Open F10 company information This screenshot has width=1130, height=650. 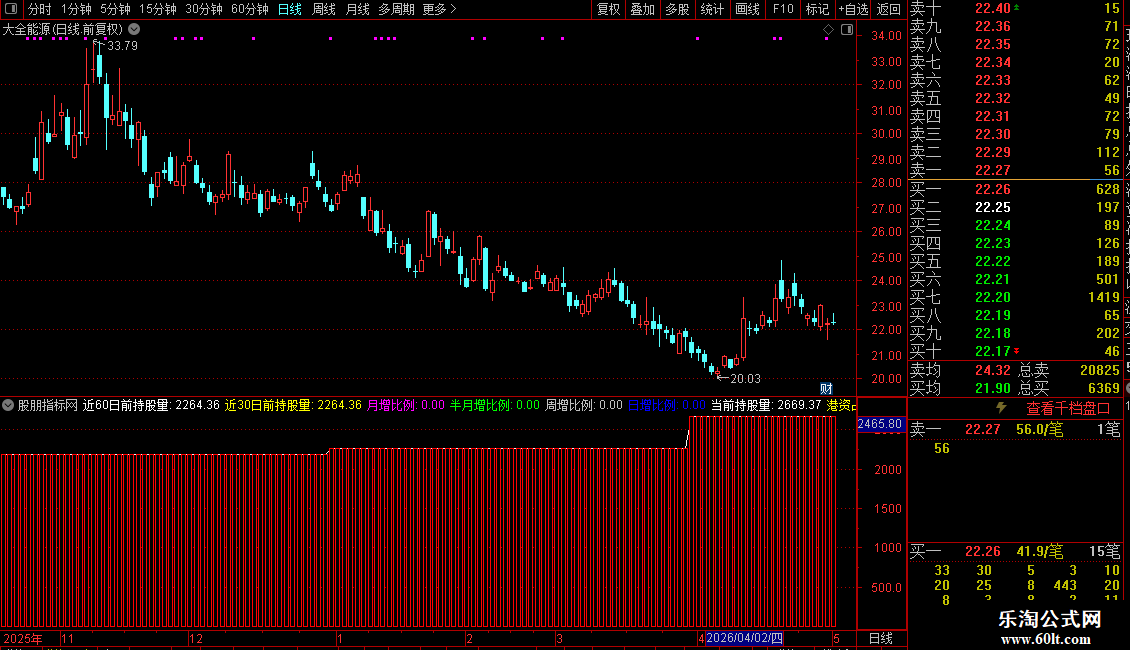pos(783,9)
